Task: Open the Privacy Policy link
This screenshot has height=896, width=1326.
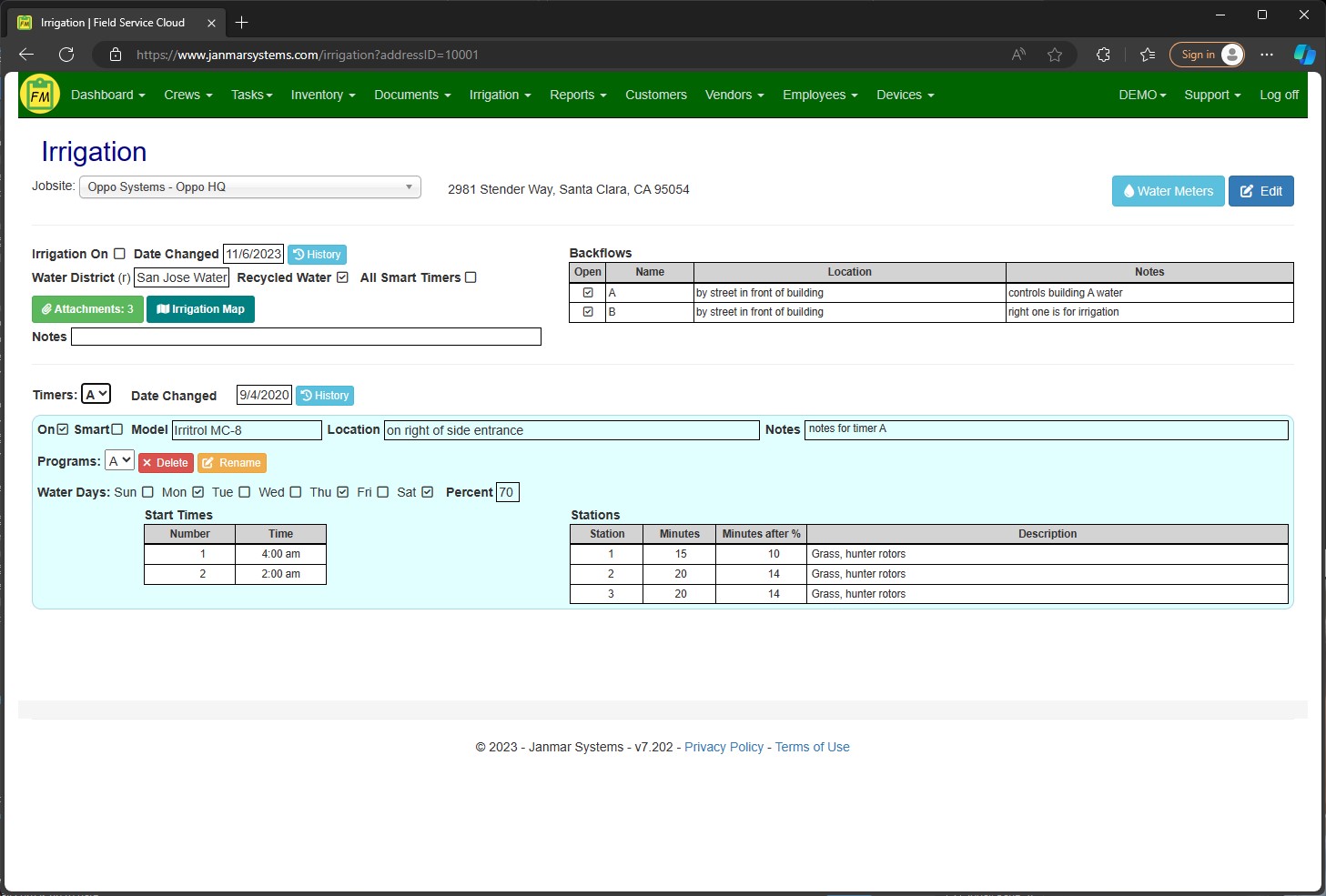Action: click(724, 747)
